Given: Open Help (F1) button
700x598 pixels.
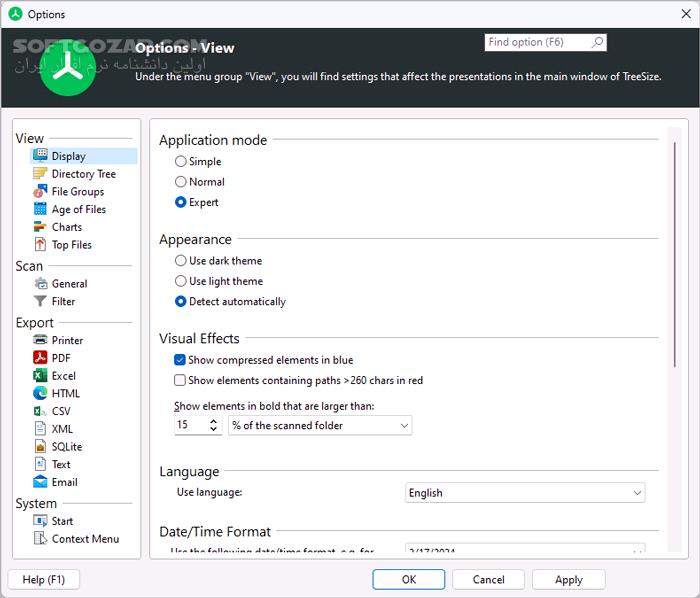Looking at the screenshot, I should 44,579.
